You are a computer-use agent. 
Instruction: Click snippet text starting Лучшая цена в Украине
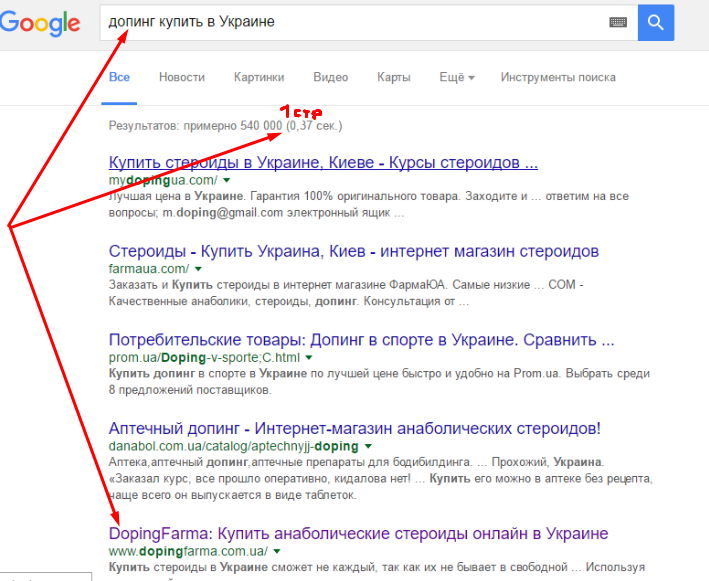pos(369,204)
